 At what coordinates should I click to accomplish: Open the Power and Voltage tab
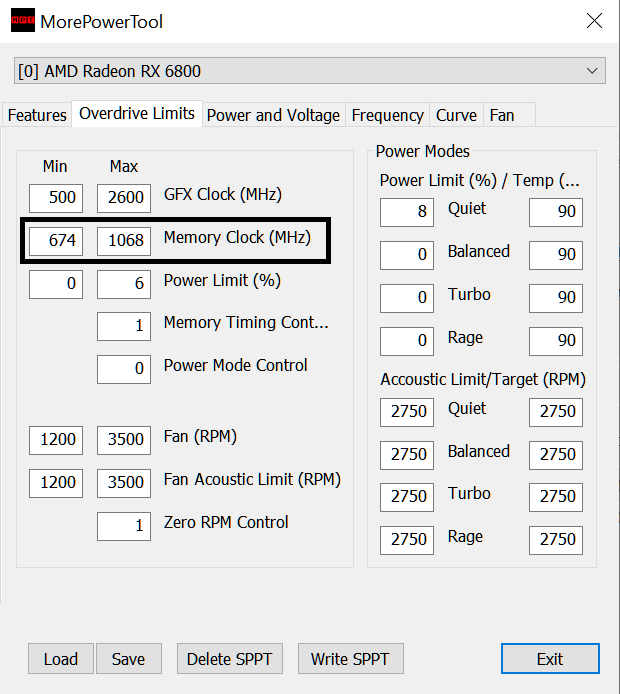coord(273,115)
